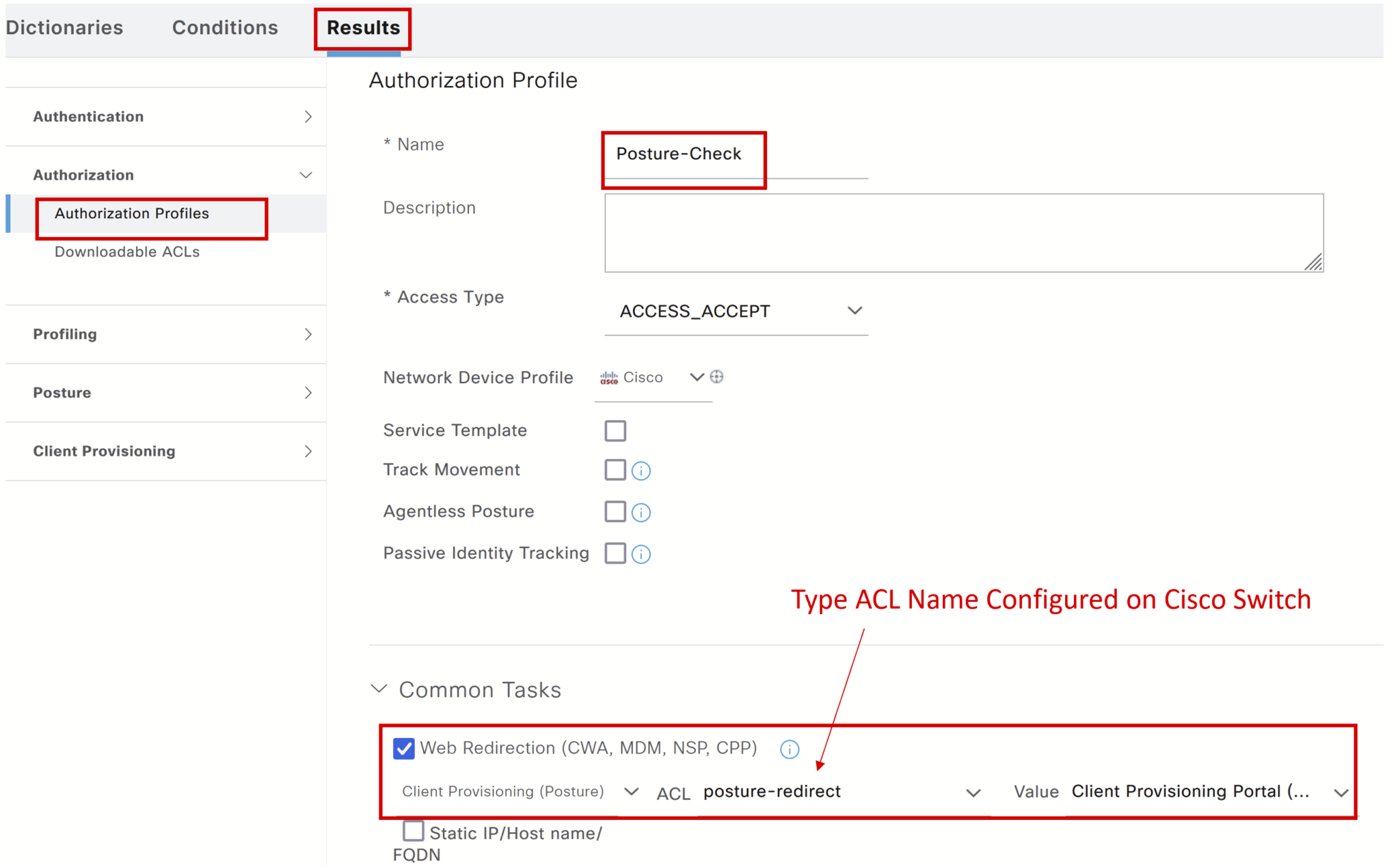This screenshot has height=867, width=1400.
Task: Enable the Service Template checkbox
Action: [x=615, y=430]
